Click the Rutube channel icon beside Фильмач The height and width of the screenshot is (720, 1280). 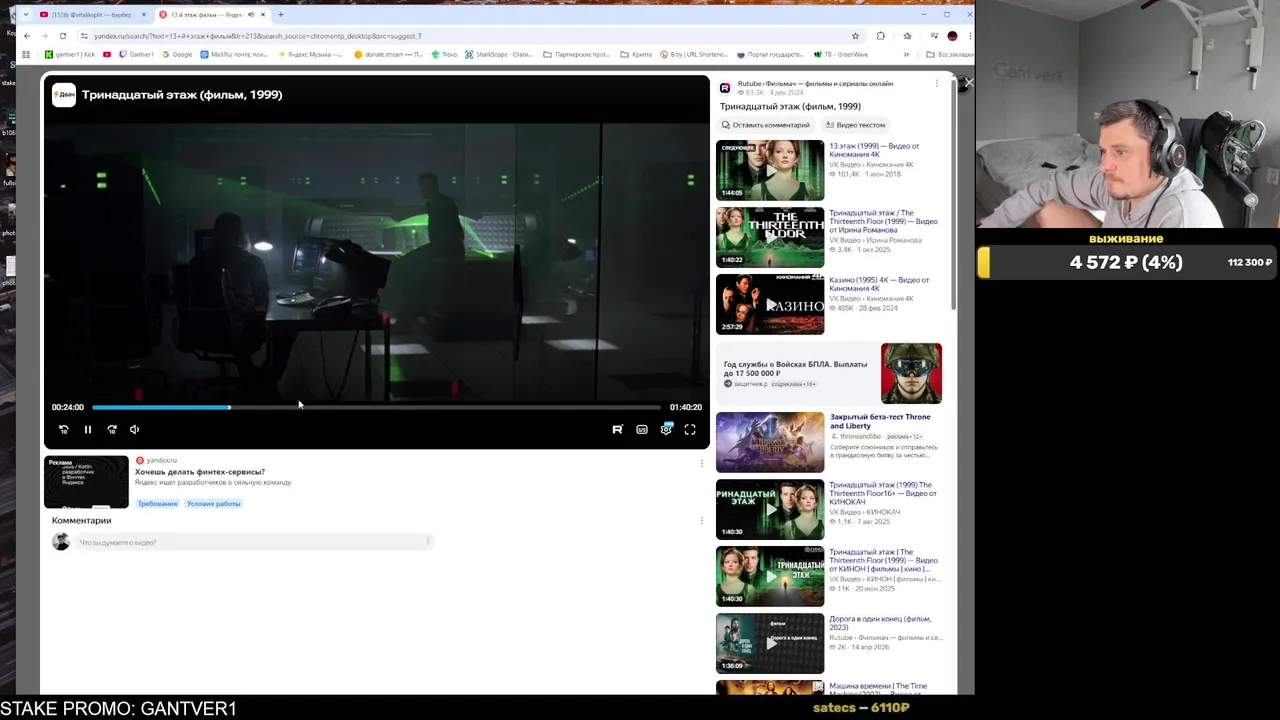pyautogui.click(x=725, y=88)
